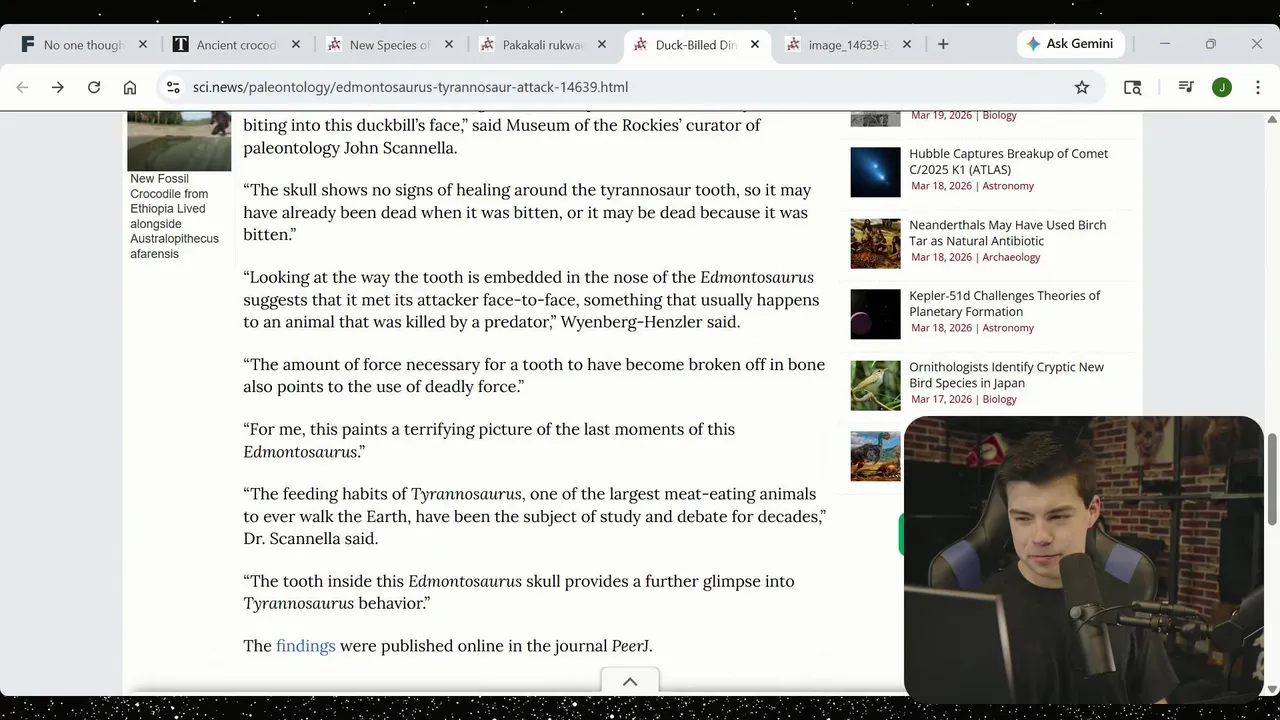Close the 'Pakakali rukwa' tab
The image size is (1280, 720).
(x=602, y=44)
